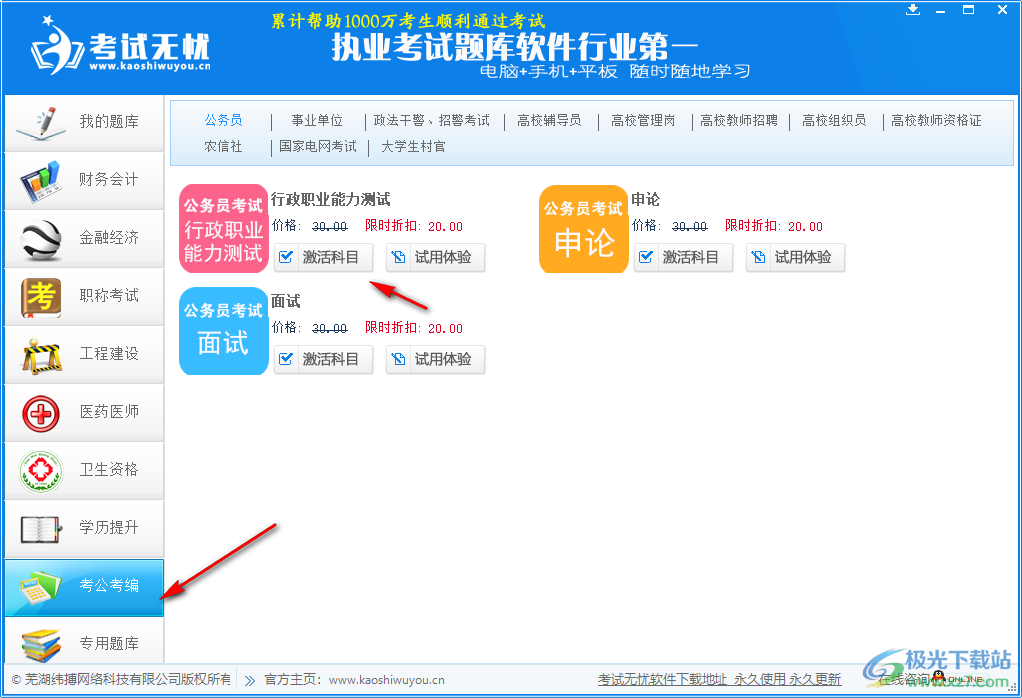Click the 公务员考试 面试 blue tile
Viewport: 1022px width, 698px height.
point(223,331)
